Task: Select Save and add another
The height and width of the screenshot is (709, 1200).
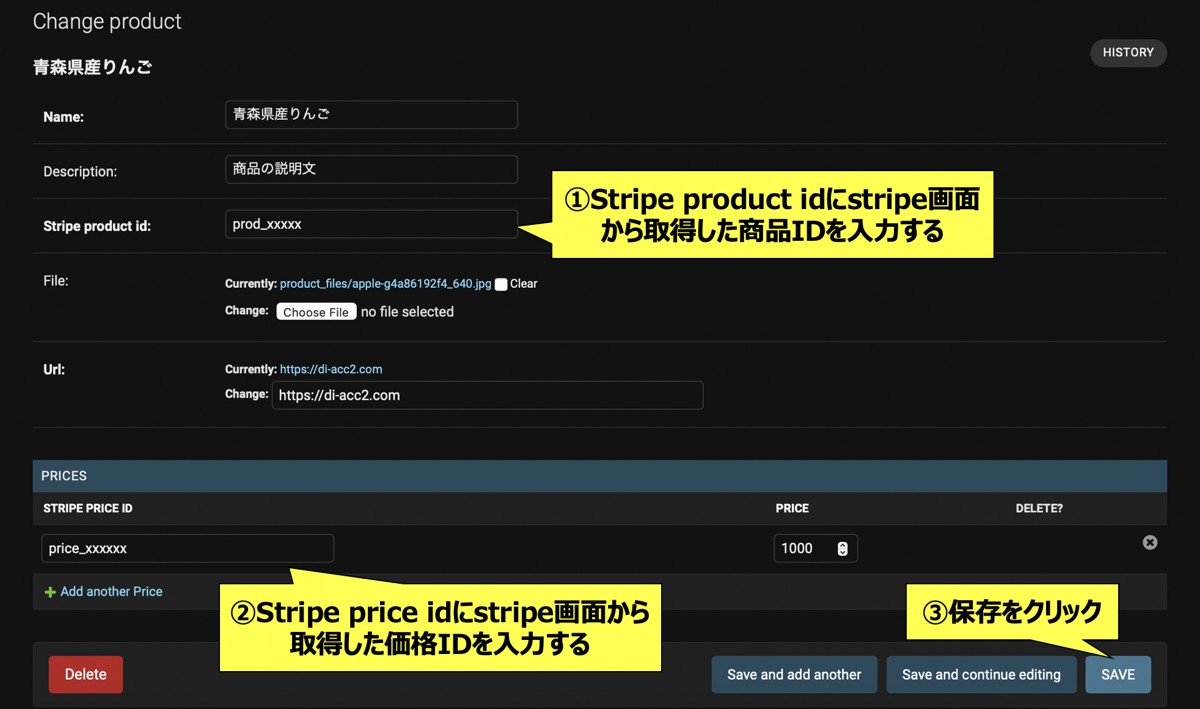Action: 794,674
